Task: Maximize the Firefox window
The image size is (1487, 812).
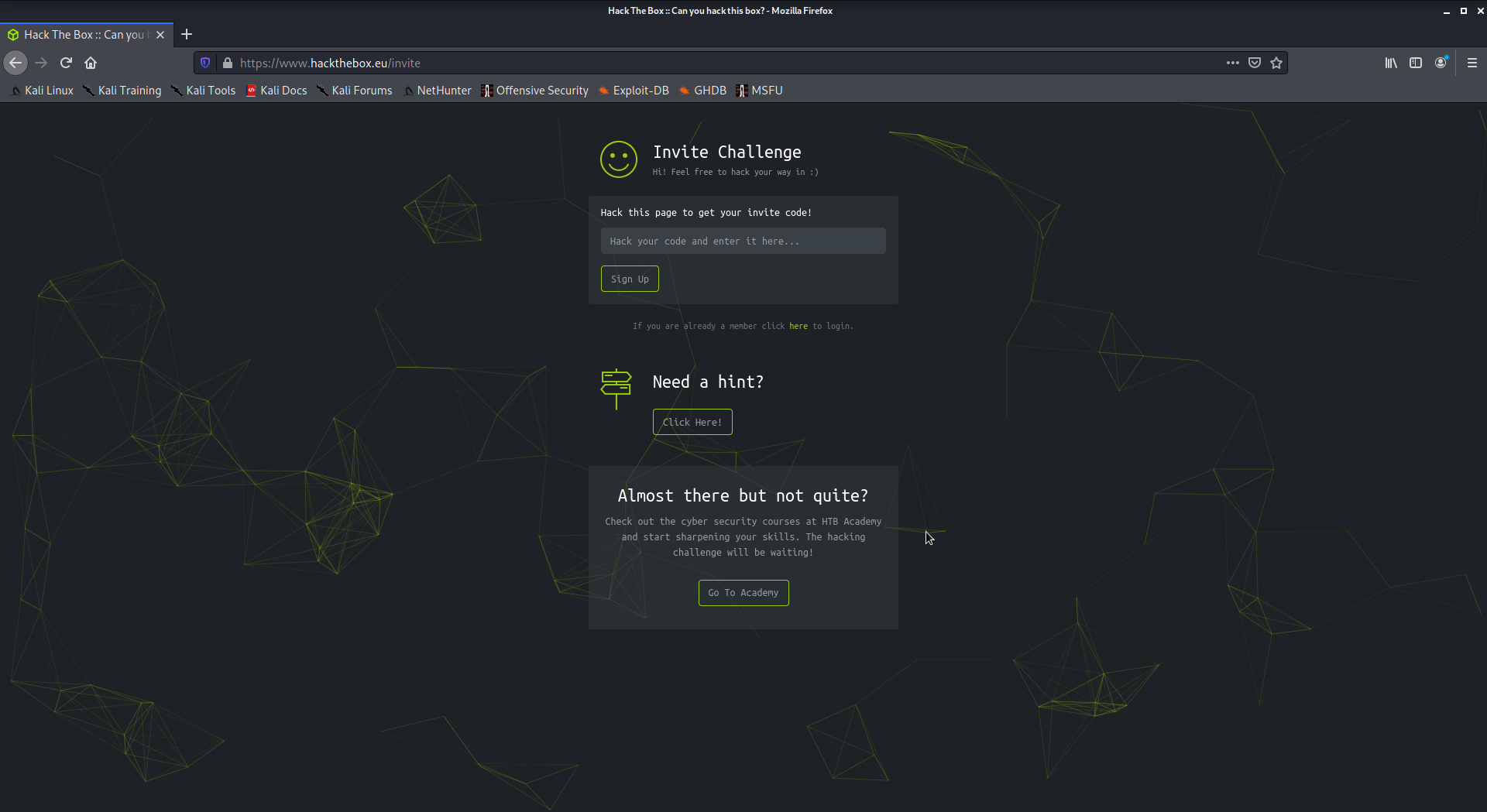Action: click(1463, 11)
